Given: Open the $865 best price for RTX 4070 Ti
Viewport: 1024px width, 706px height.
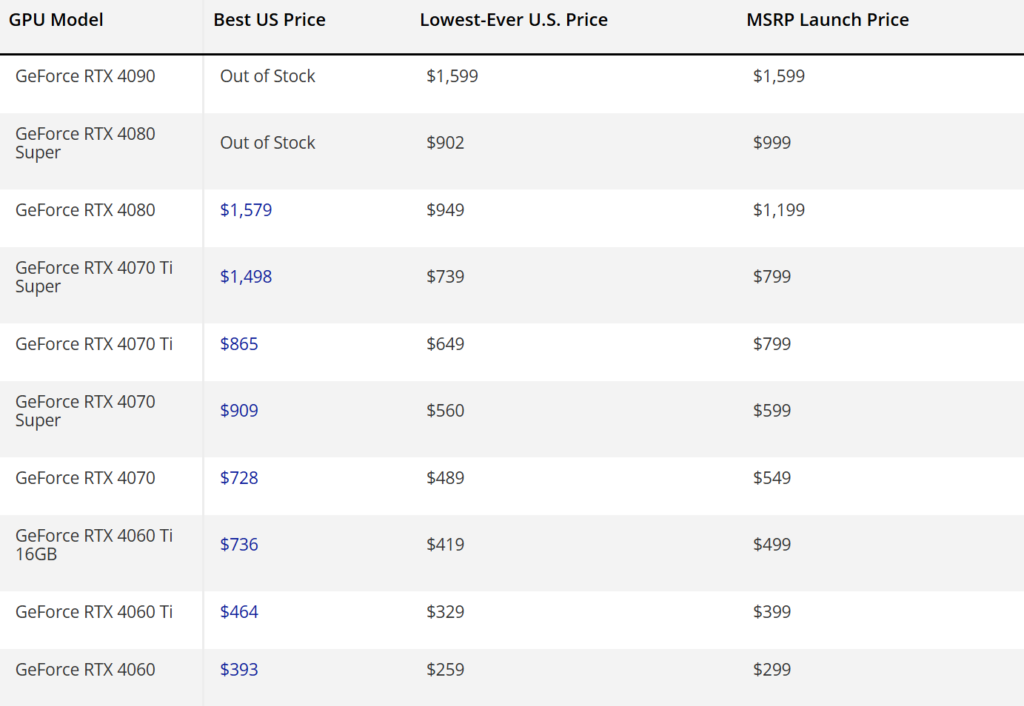Looking at the screenshot, I should pyautogui.click(x=238, y=344).
